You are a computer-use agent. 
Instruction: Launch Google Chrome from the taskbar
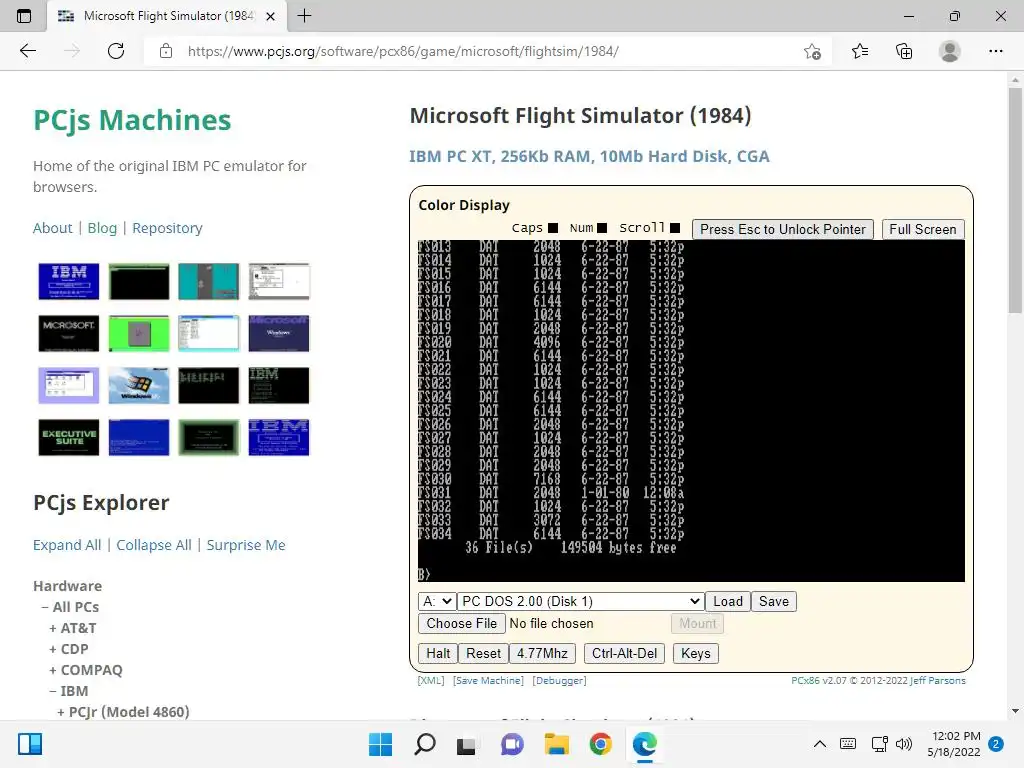pos(600,744)
